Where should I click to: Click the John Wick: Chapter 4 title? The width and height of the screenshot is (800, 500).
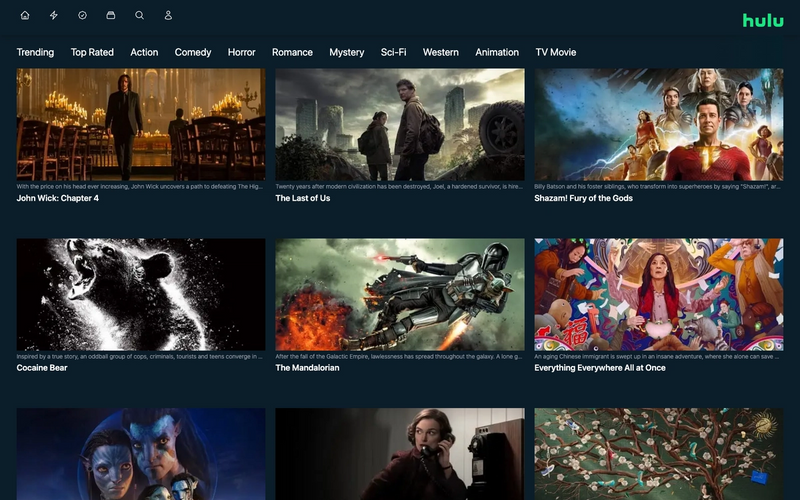coord(58,198)
